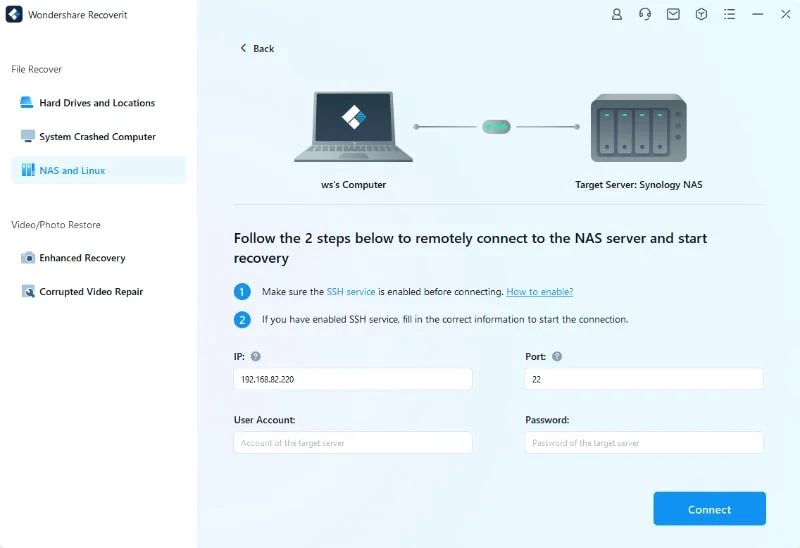
Task: Click into the Password field
Action: pyautogui.click(x=643, y=443)
